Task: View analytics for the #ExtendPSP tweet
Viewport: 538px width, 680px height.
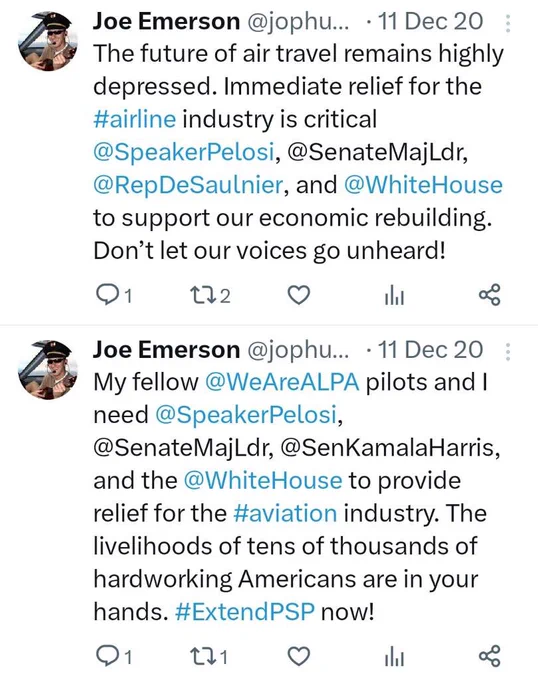Action: click(395, 657)
